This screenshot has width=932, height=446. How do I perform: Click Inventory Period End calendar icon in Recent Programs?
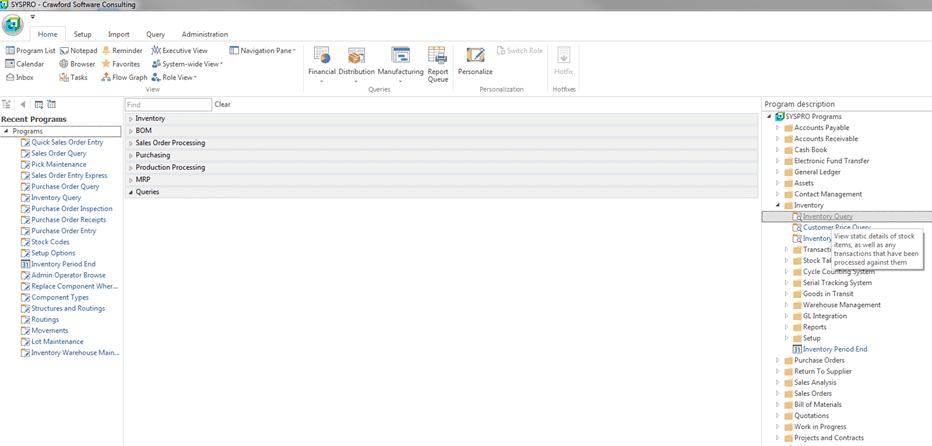coord(25,264)
